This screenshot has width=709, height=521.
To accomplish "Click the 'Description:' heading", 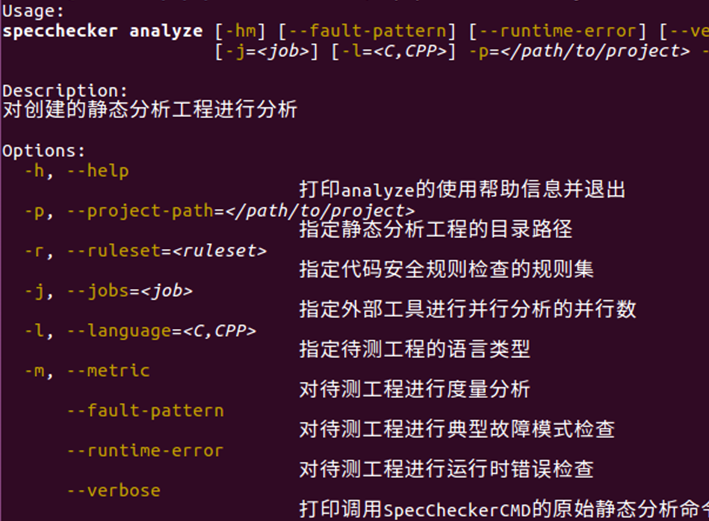I will (x=65, y=91).
